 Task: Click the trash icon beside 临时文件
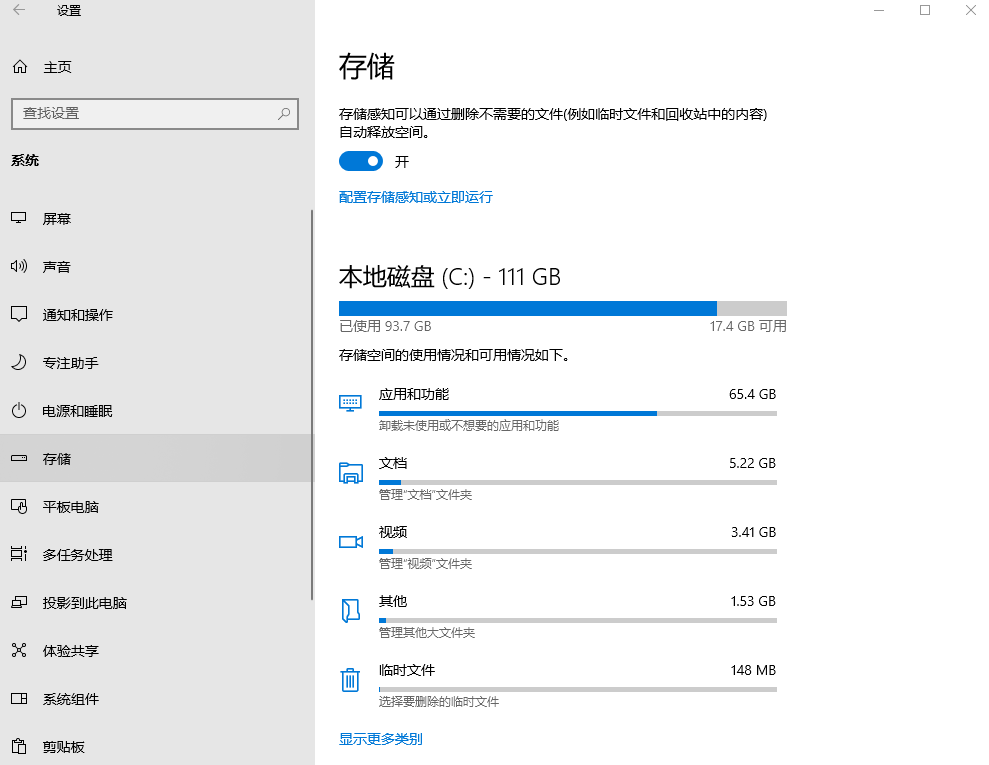(x=350, y=679)
